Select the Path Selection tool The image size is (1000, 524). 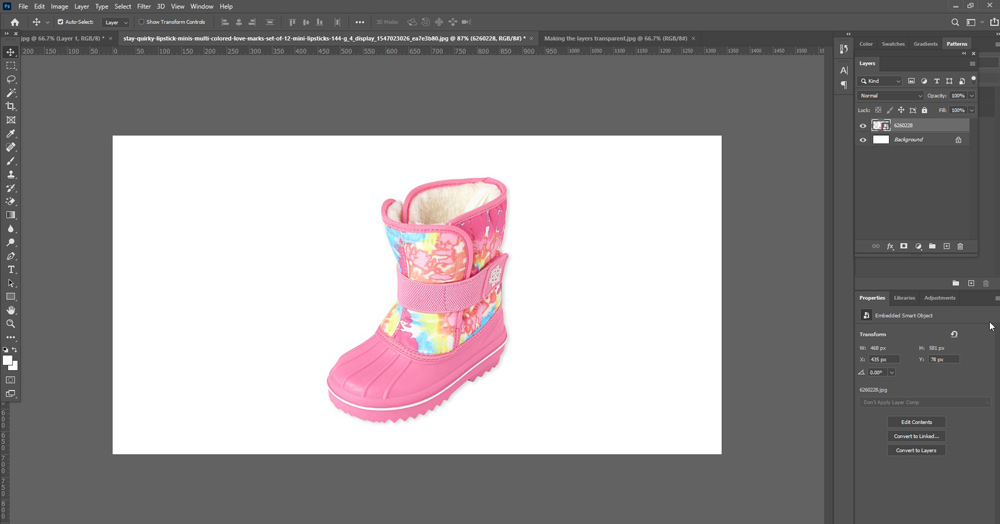(11, 283)
